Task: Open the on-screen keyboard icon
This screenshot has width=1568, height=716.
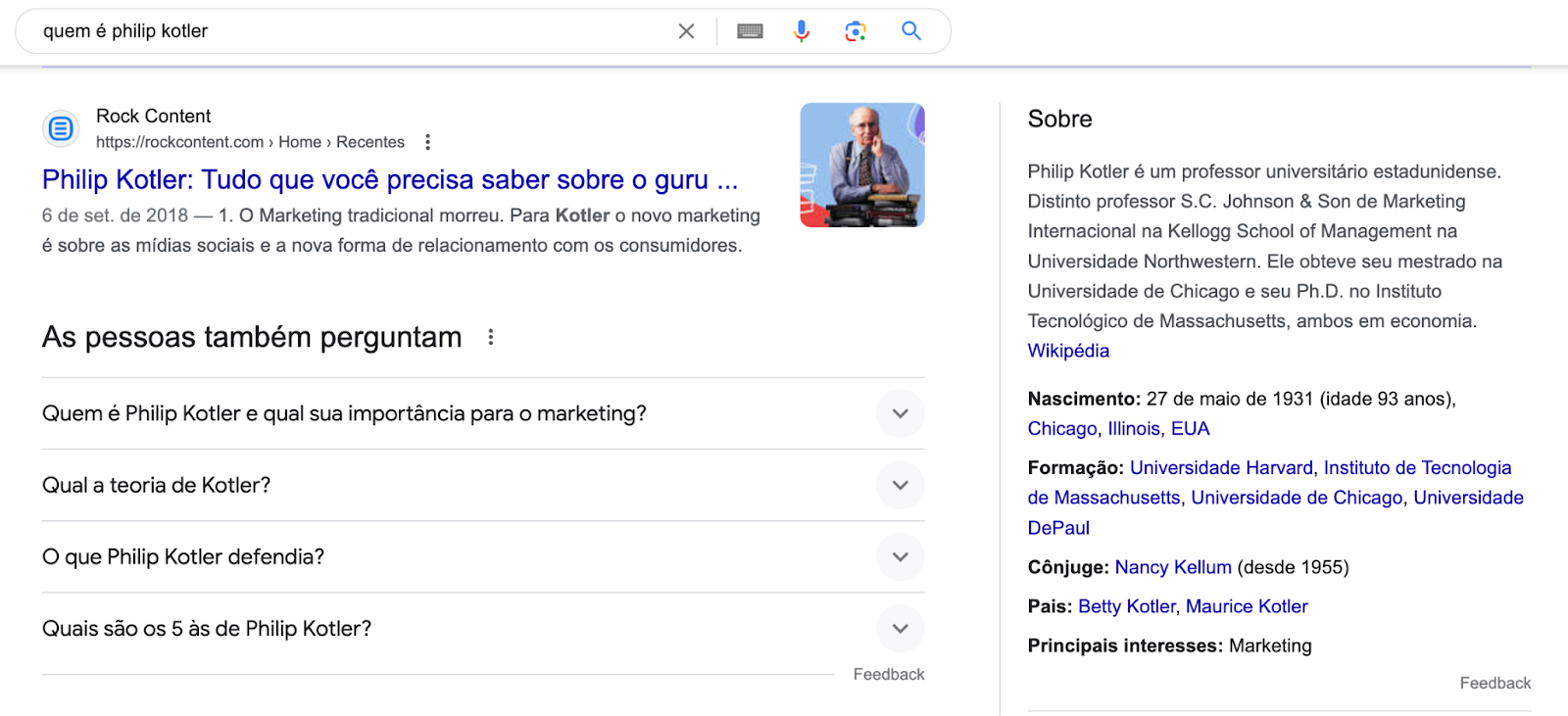Action: click(750, 31)
